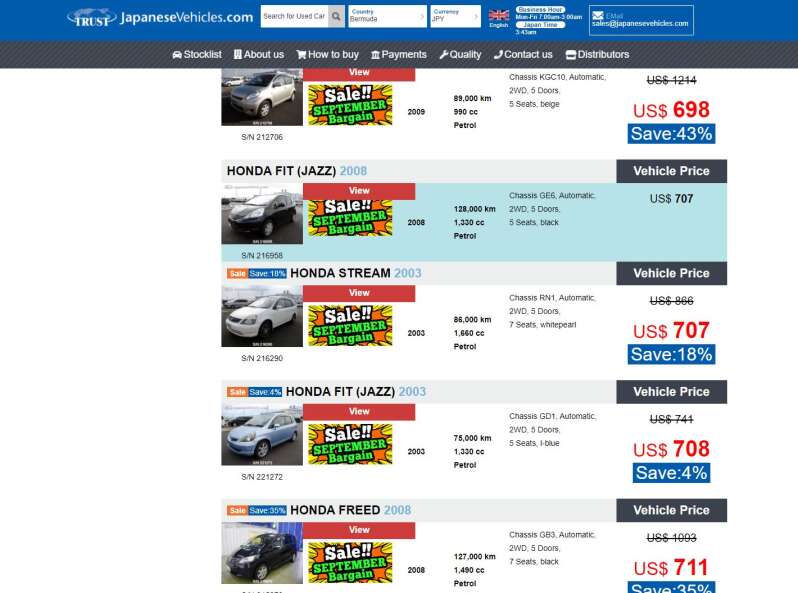Open the Distributors menu

(x=597, y=54)
